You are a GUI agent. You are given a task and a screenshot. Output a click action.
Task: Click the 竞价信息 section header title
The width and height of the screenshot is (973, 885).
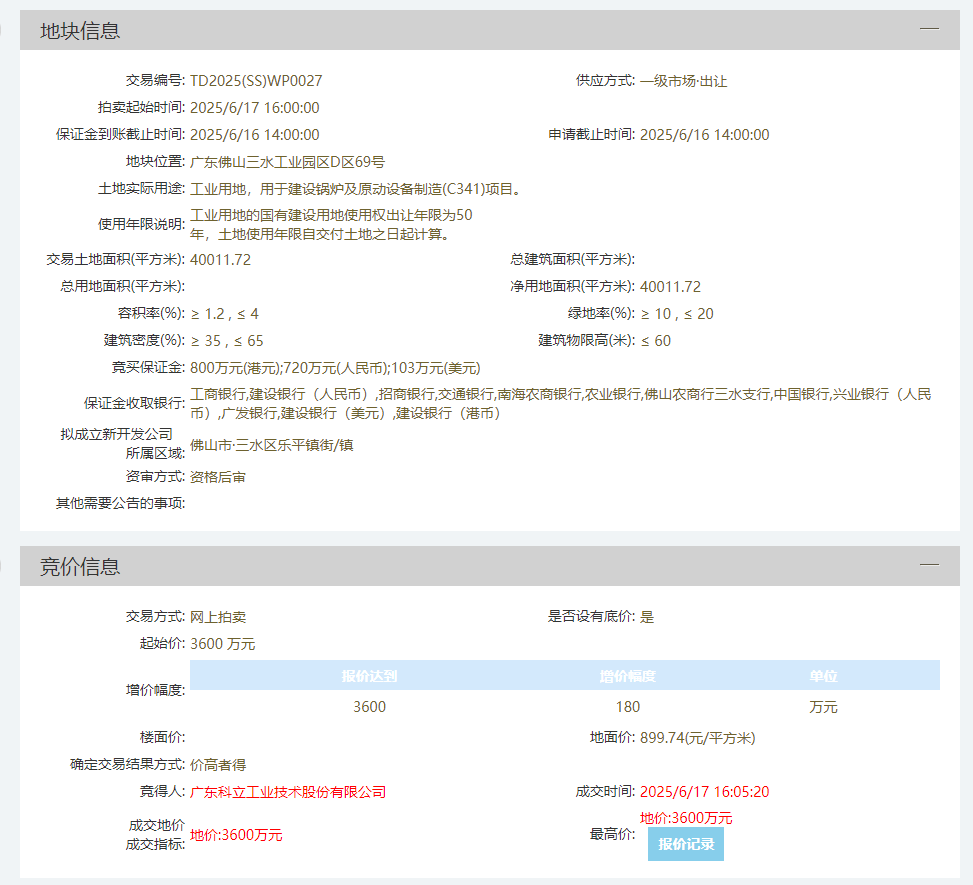coord(80,567)
